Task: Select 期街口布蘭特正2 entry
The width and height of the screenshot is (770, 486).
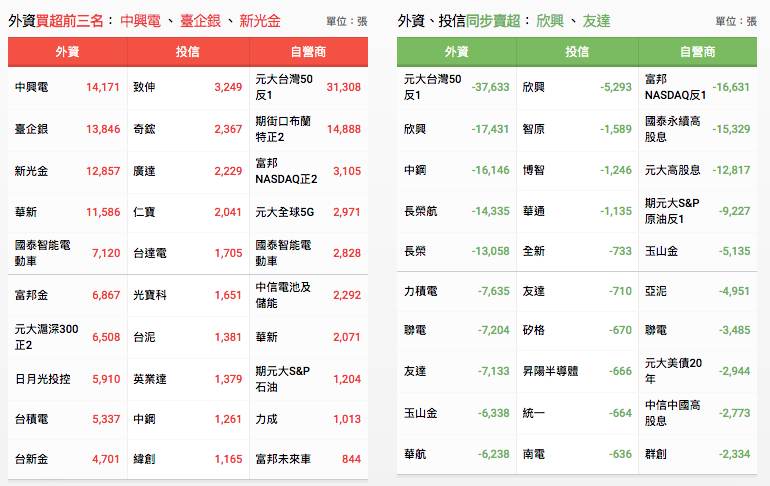Action: coord(283,129)
